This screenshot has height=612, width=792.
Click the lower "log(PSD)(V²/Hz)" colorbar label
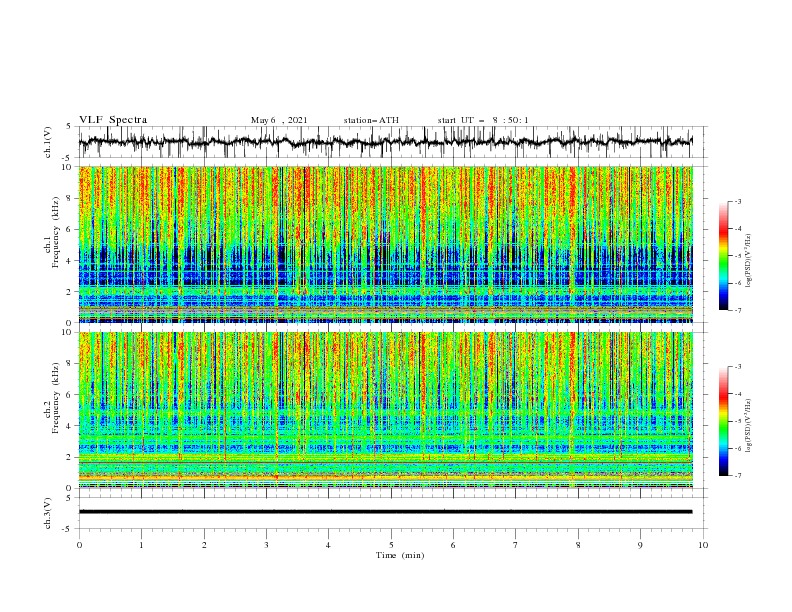click(x=749, y=425)
